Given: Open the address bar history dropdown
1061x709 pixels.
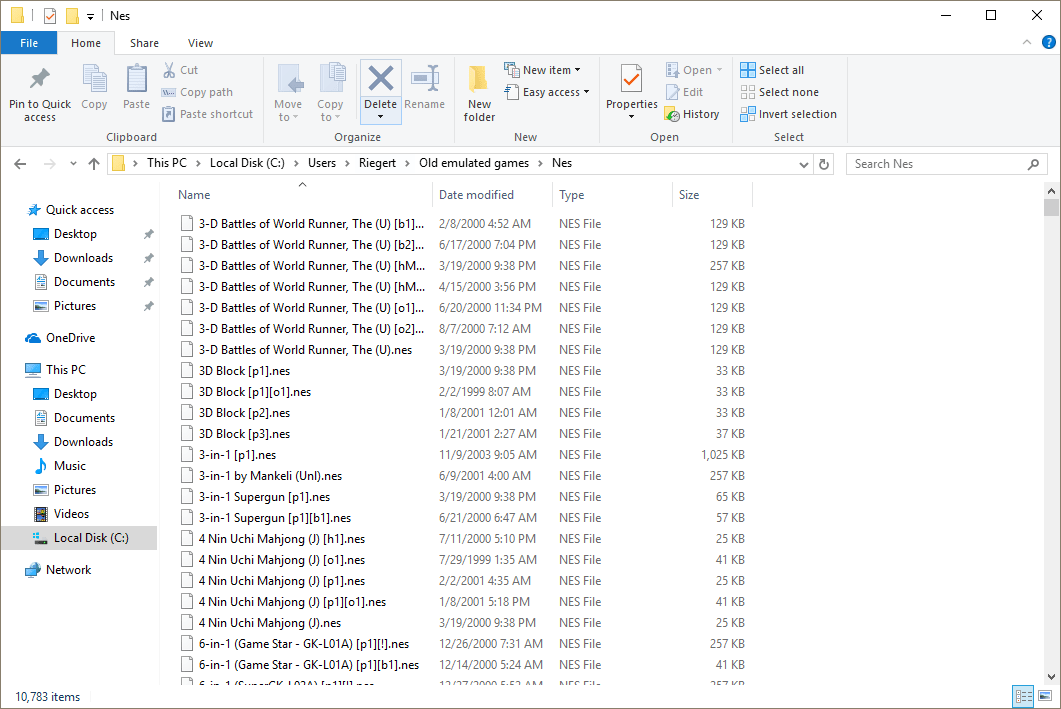Looking at the screenshot, I should pos(803,164).
